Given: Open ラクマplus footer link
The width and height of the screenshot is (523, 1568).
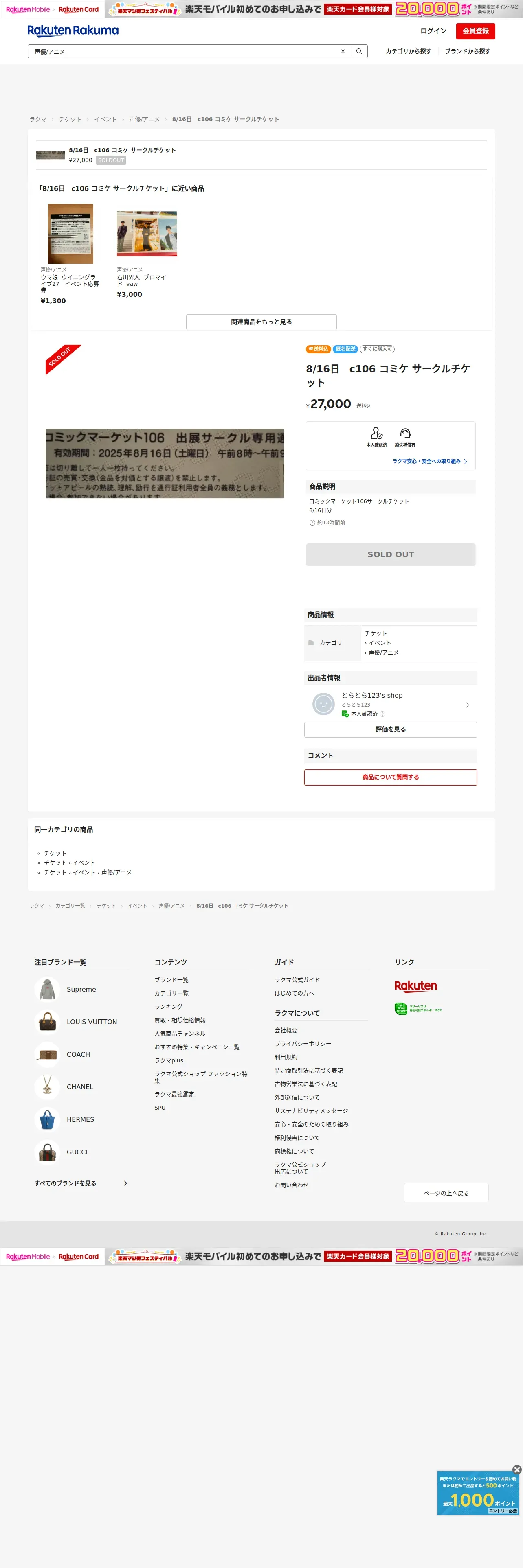Looking at the screenshot, I should [169, 1060].
